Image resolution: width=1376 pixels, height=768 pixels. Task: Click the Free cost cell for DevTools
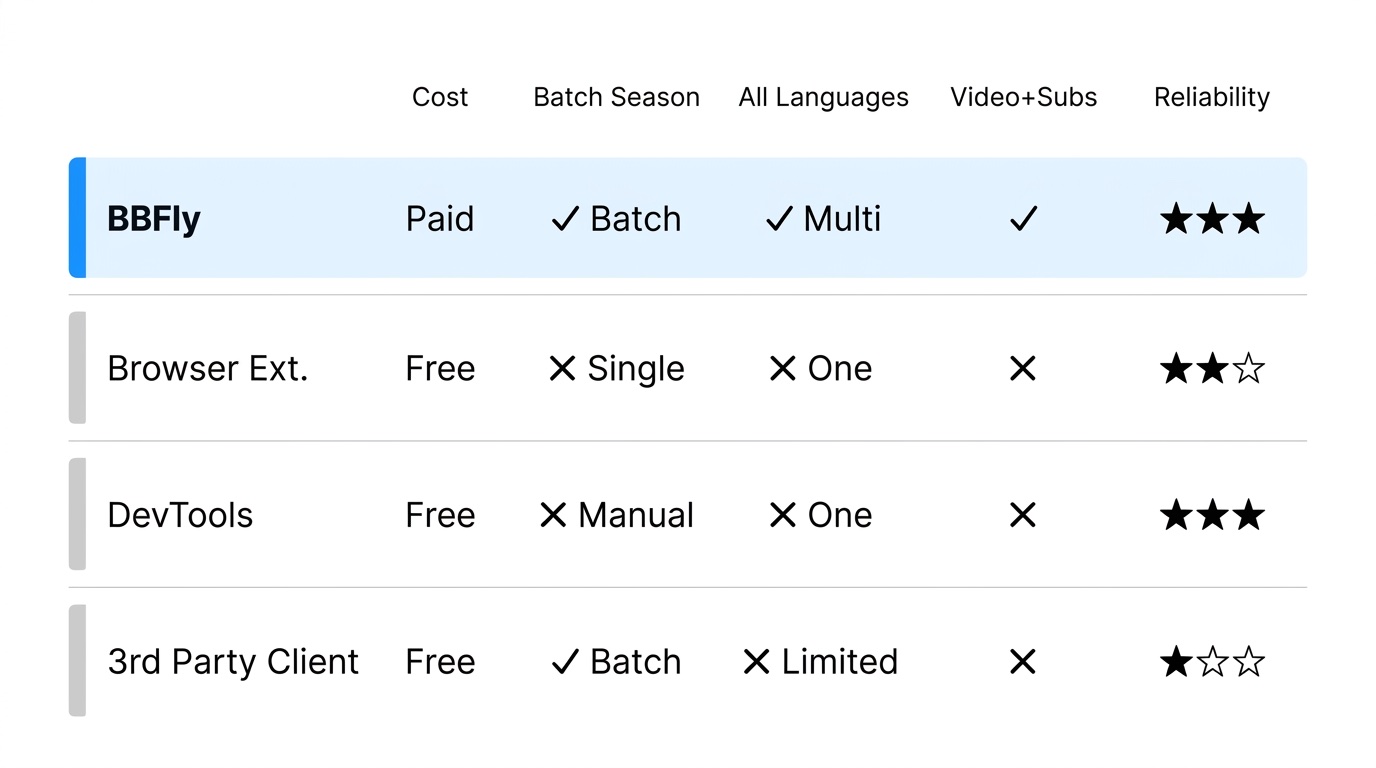(440, 515)
